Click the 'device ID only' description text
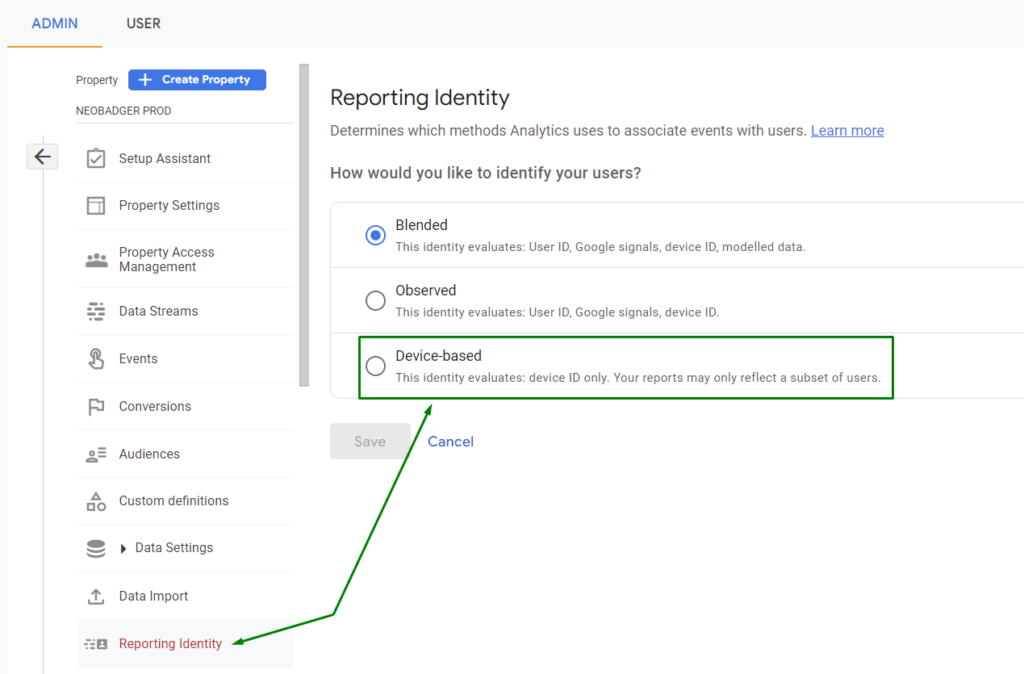The image size is (1024, 674). [637, 377]
